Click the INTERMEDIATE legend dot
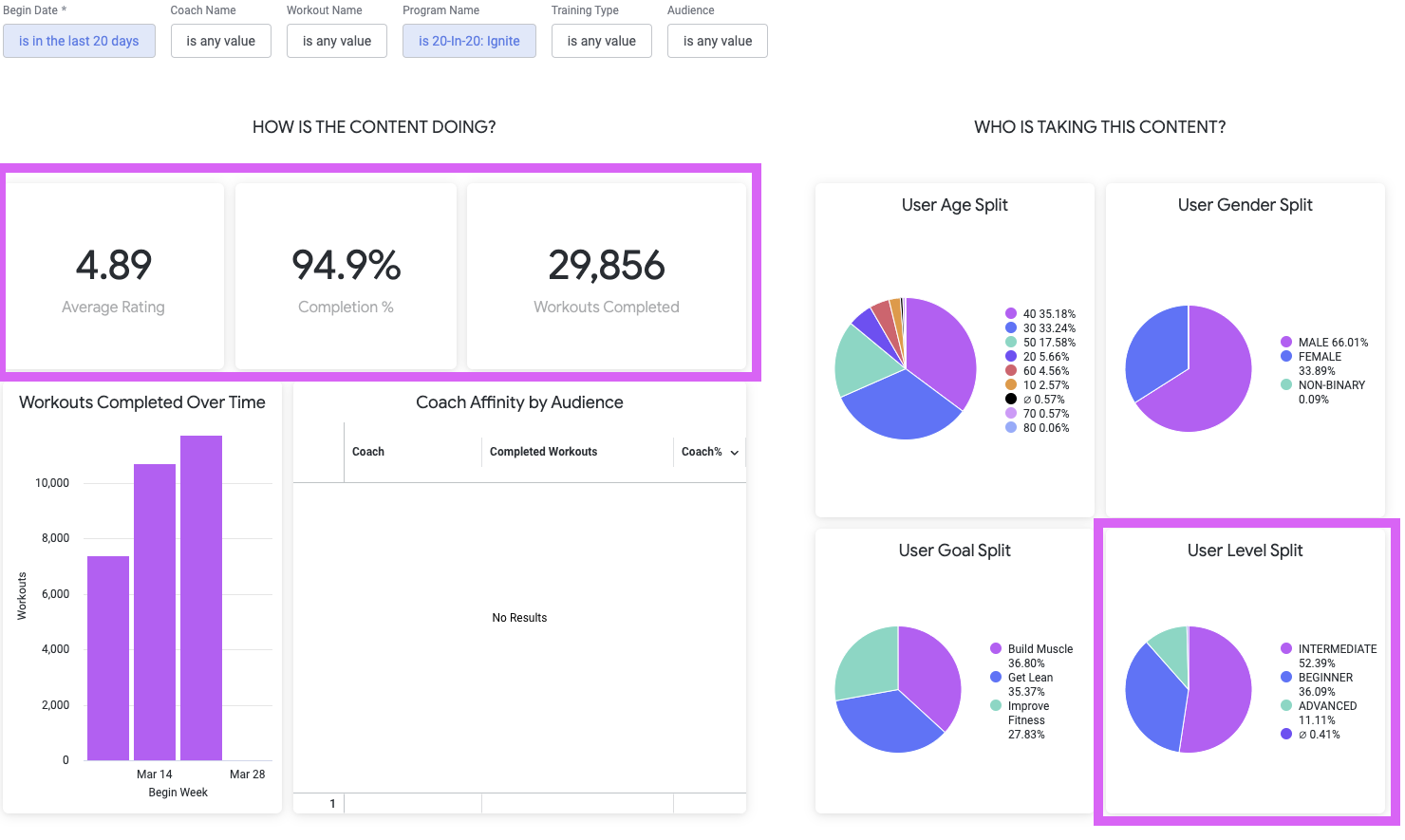1405x840 pixels. pos(1286,648)
